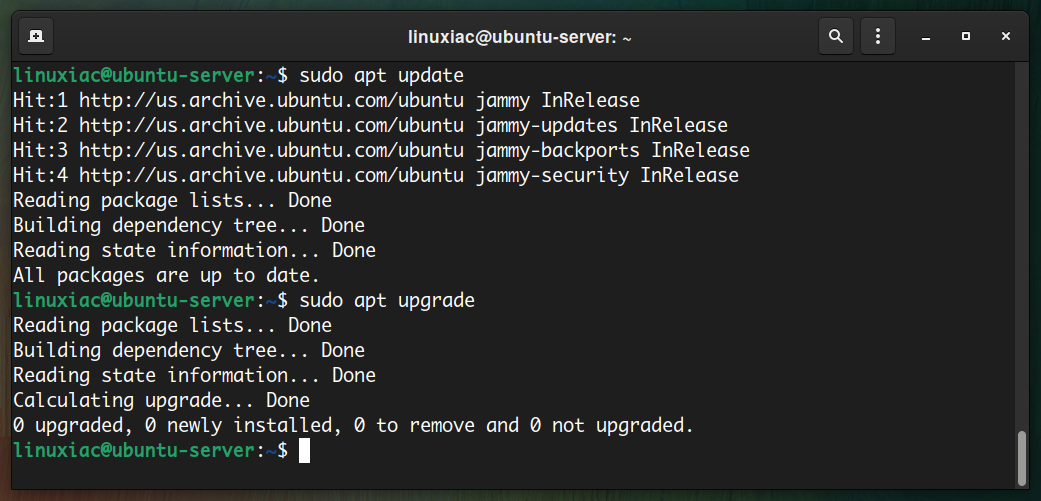Click the jammy-backports archive URL
The image size is (1041, 501).
272,151
